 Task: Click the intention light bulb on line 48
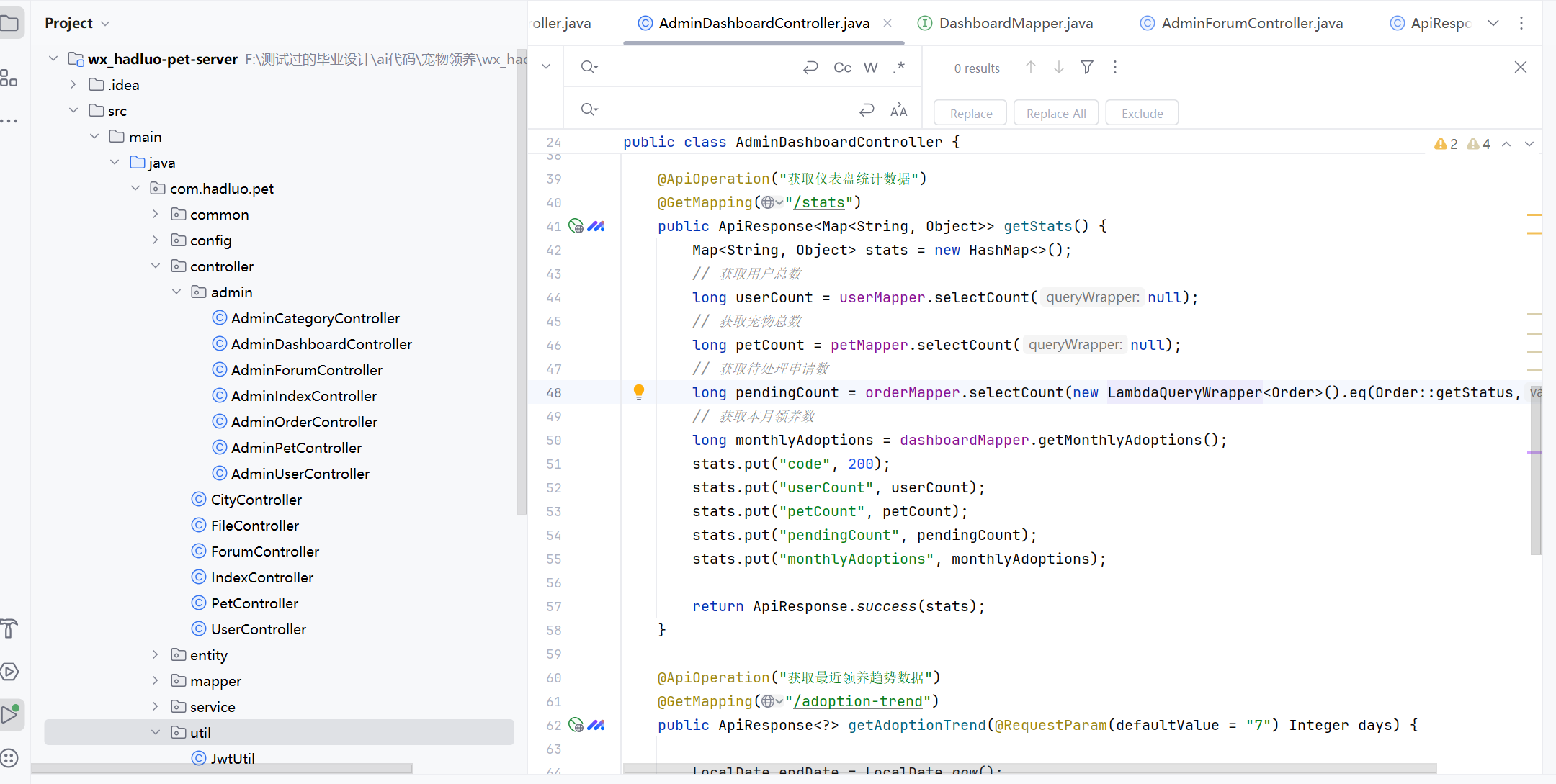click(x=639, y=392)
